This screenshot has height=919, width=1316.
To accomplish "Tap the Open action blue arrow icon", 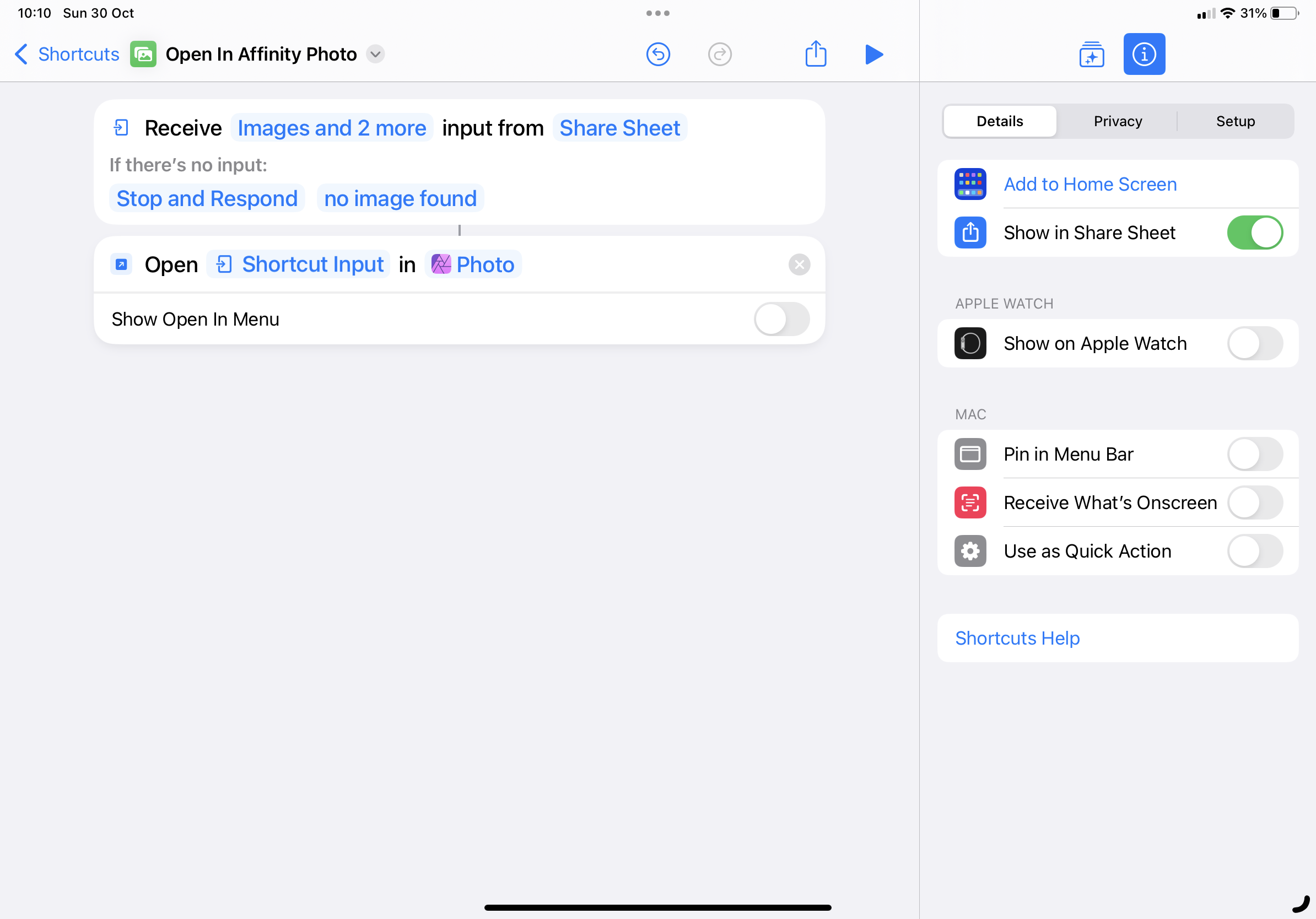I will click(121, 264).
